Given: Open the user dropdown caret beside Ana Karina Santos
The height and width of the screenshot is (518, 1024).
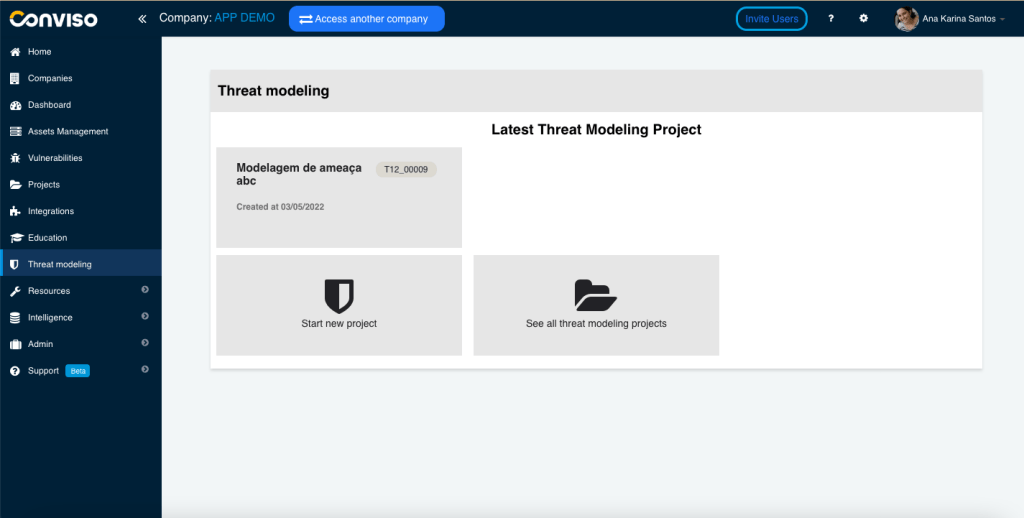Looking at the screenshot, I should pos(1002,20).
